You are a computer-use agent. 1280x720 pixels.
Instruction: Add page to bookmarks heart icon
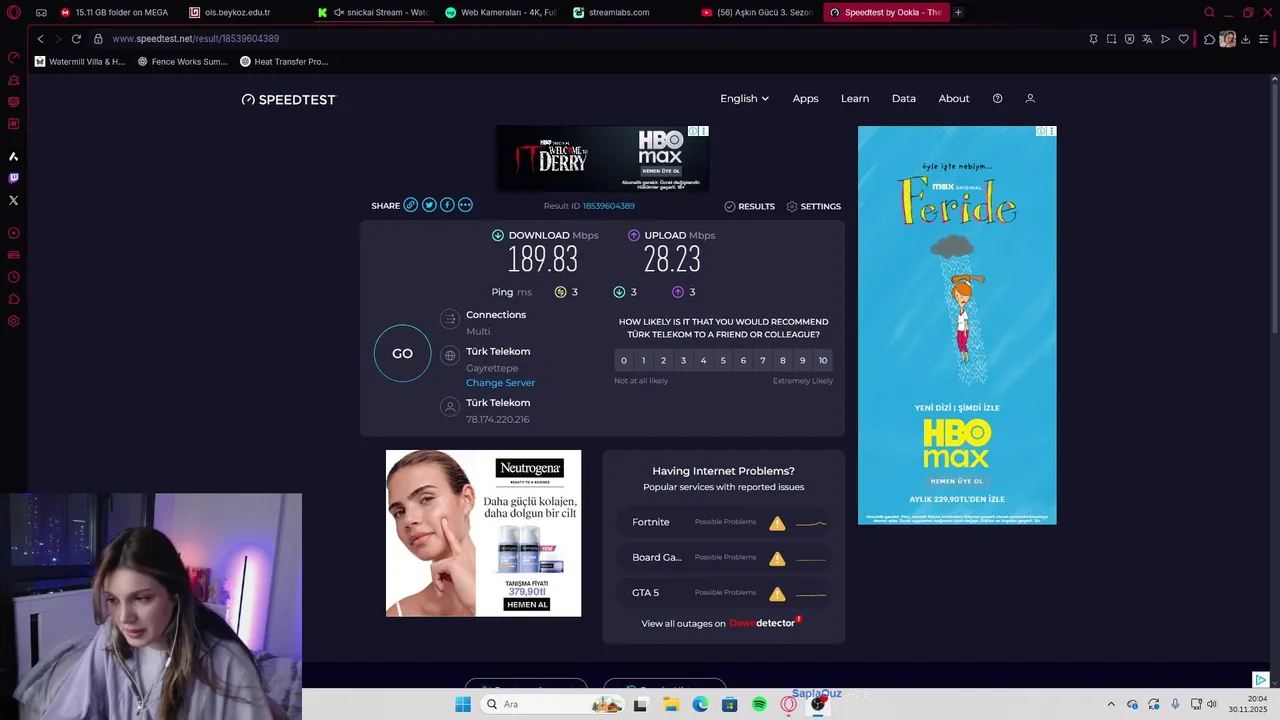click(1183, 39)
